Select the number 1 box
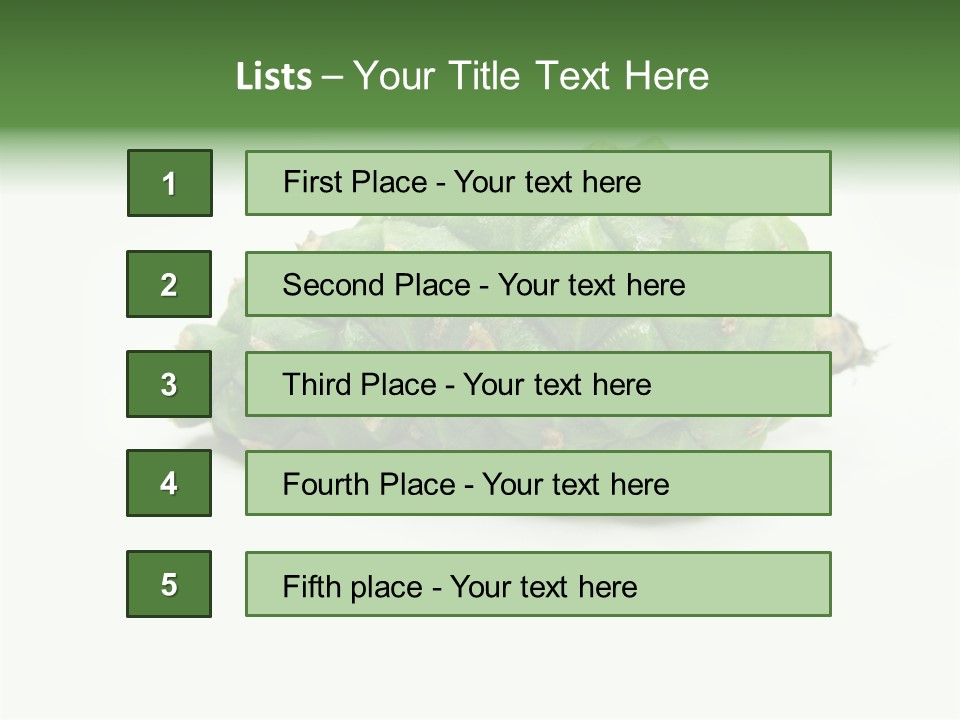960x720 pixels. pyautogui.click(x=169, y=183)
